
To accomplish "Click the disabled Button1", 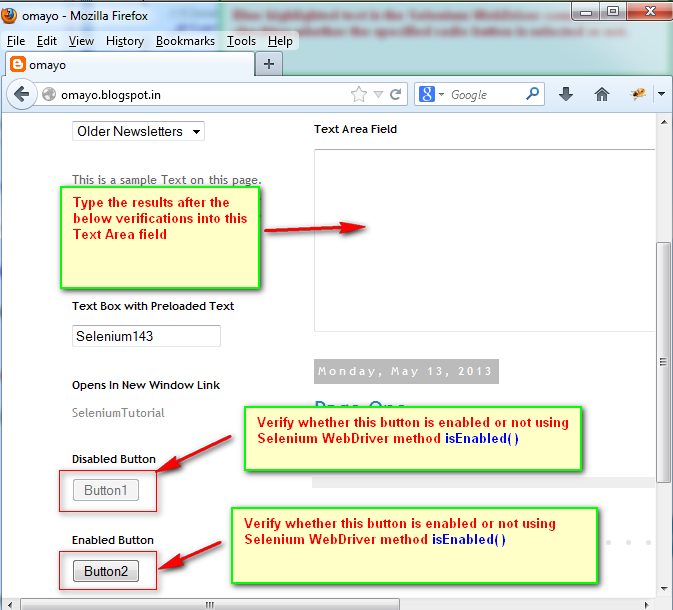I will pyautogui.click(x=106, y=490).
